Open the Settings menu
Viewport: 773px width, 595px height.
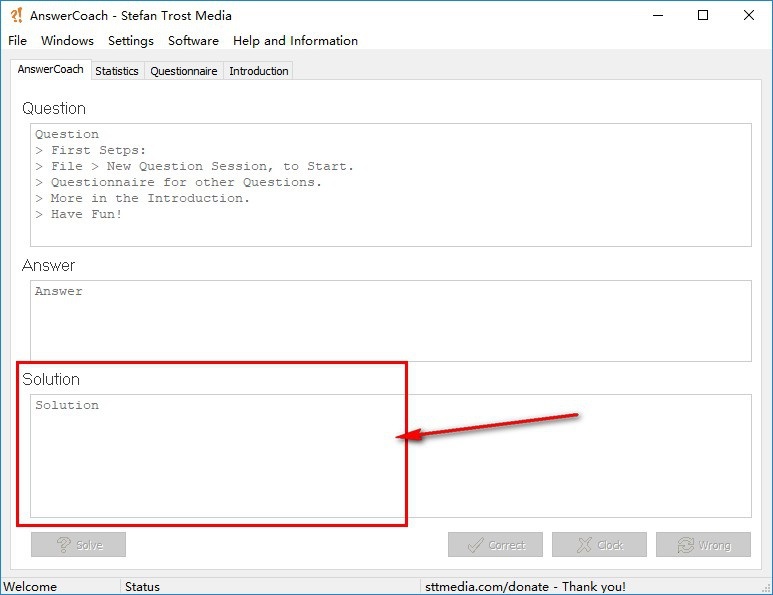[131, 40]
